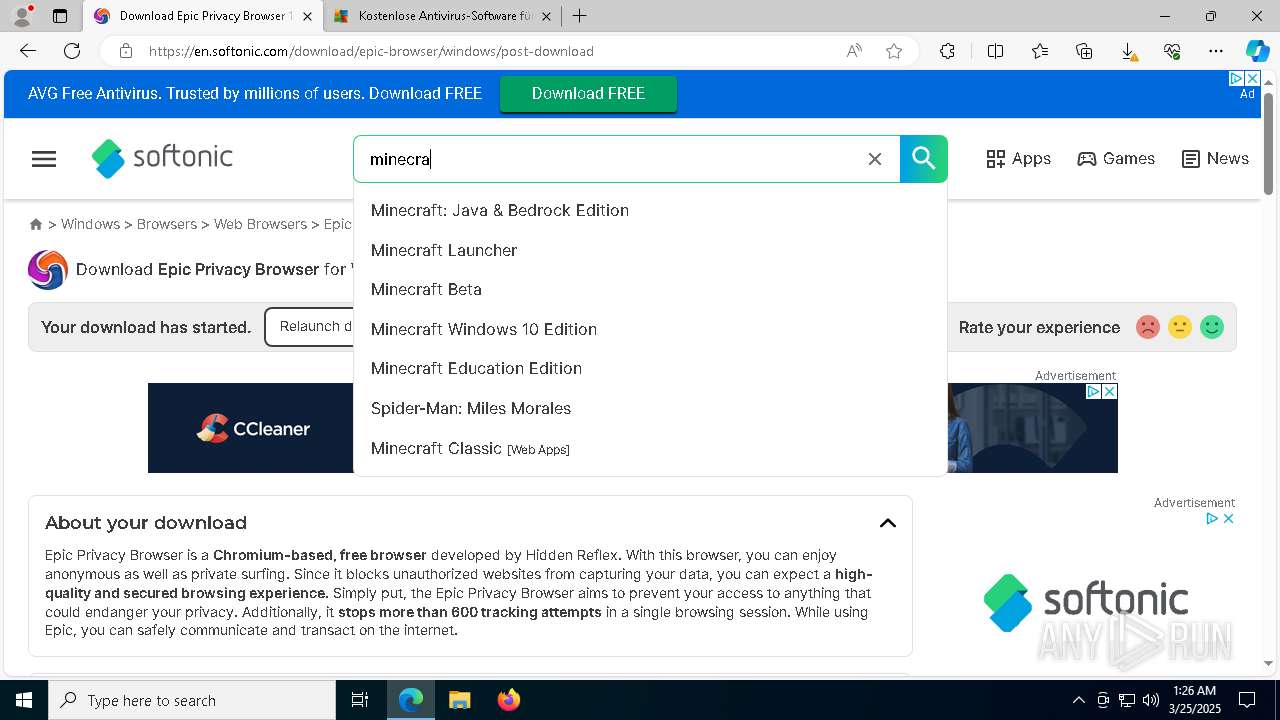View site information lock icon
Viewport: 1280px width, 720px height.
point(126,51)
